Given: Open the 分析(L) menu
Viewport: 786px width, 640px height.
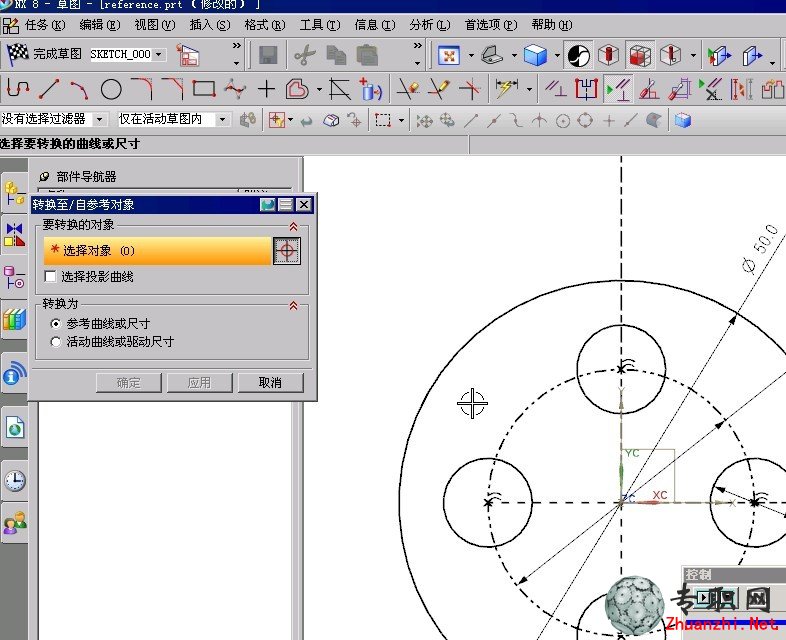Looking at the screenshot, I should [430, 25].
